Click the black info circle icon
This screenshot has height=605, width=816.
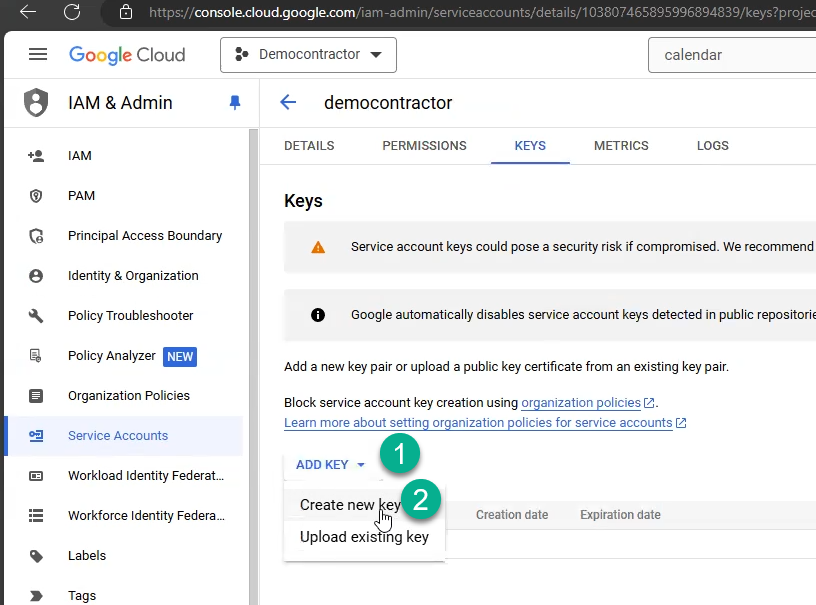[318, 315]
